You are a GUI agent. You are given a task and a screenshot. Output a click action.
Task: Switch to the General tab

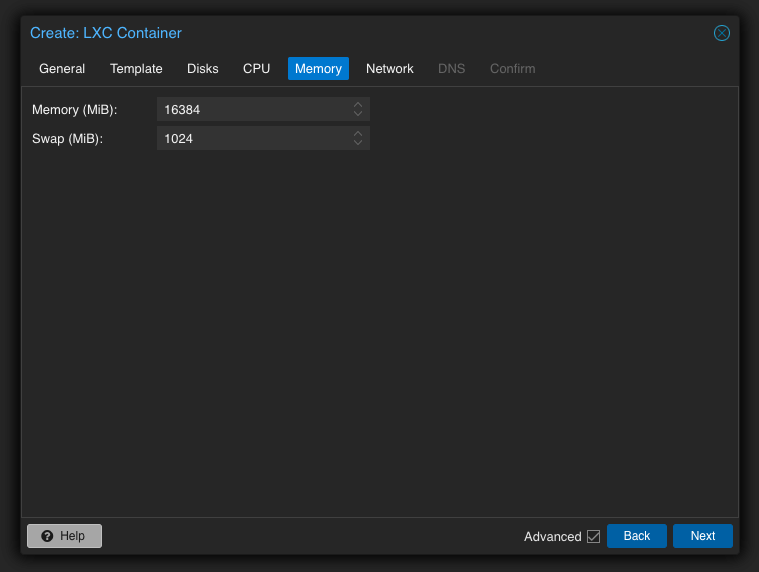[62, 69]
